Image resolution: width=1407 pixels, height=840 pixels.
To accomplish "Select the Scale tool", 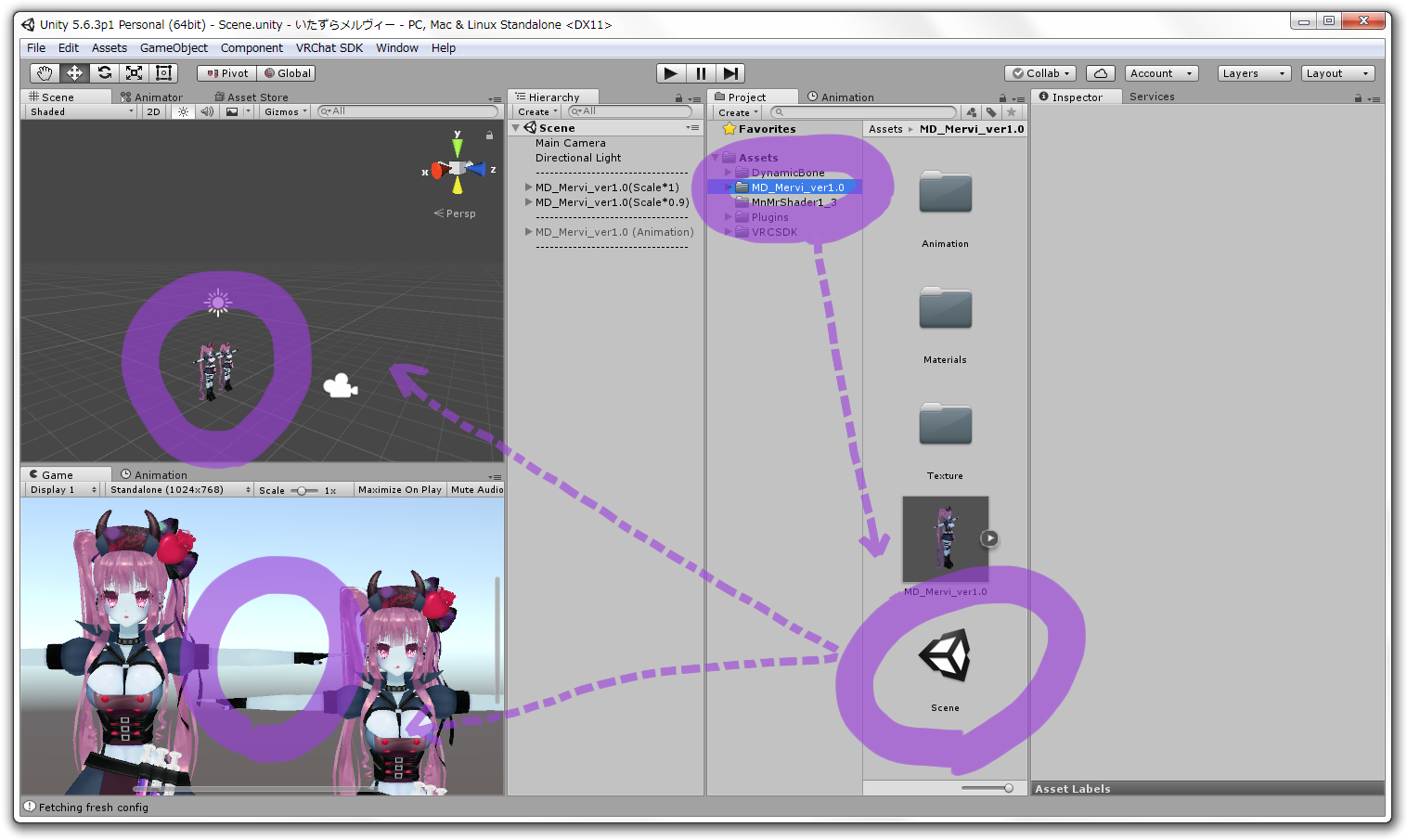I will [135, 73].
